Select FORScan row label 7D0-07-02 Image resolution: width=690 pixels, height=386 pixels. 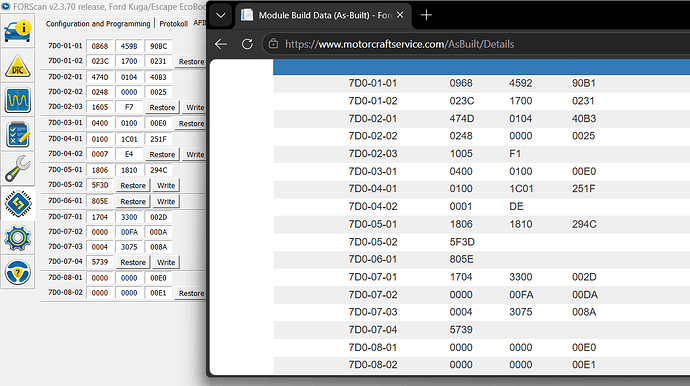click(x=65, y=232)
